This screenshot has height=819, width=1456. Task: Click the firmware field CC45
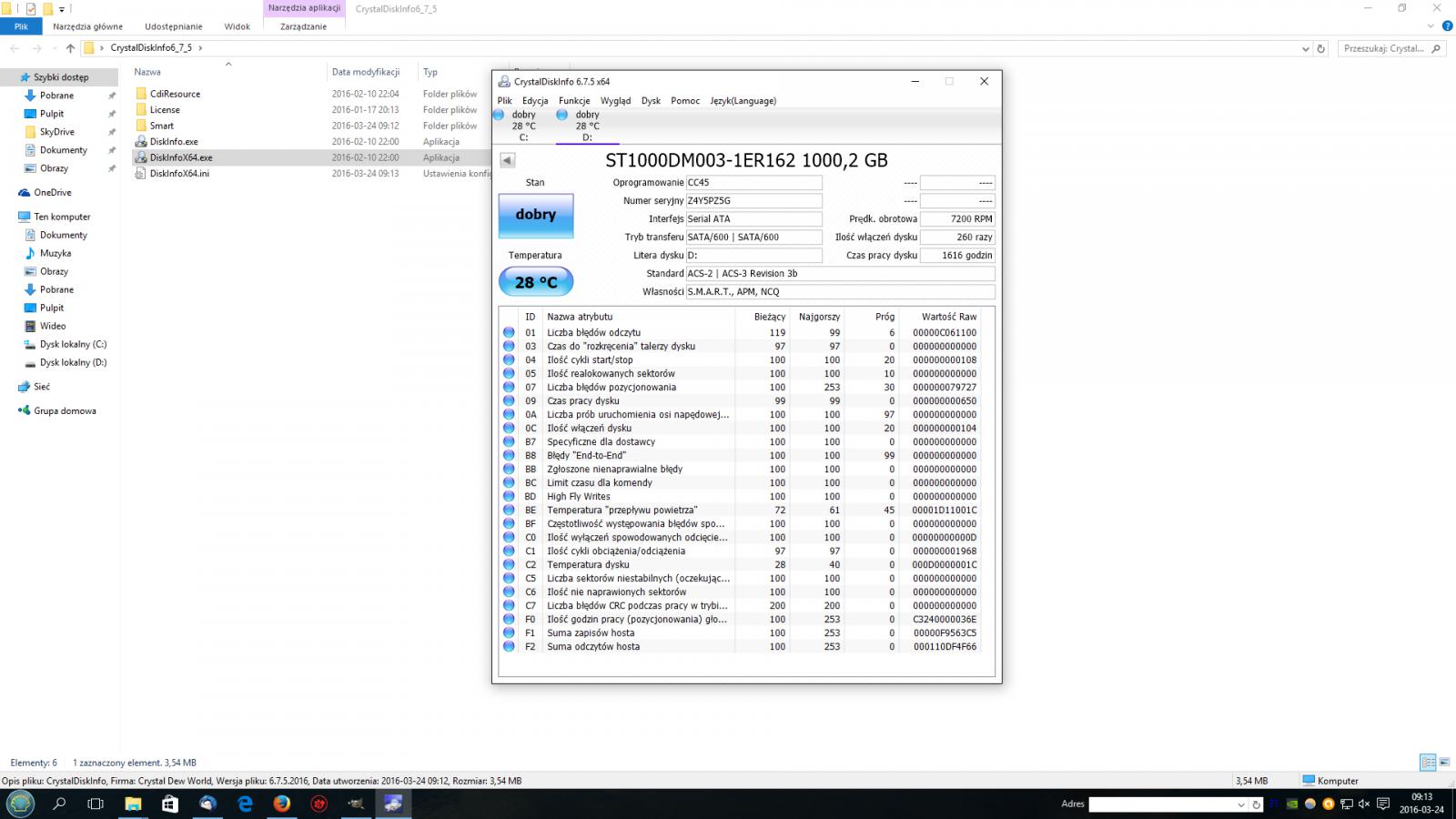(754, 183)
